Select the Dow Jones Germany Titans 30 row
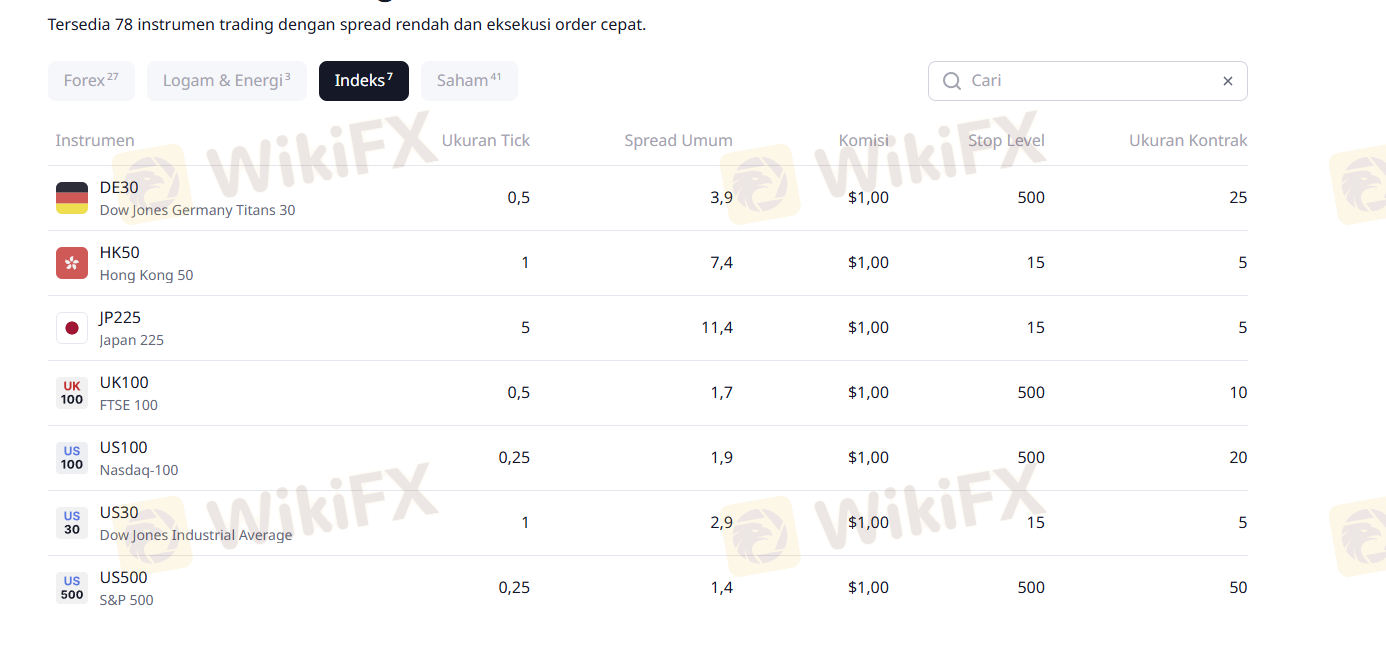The image size is (1386, 661). [x=197, y=210]
